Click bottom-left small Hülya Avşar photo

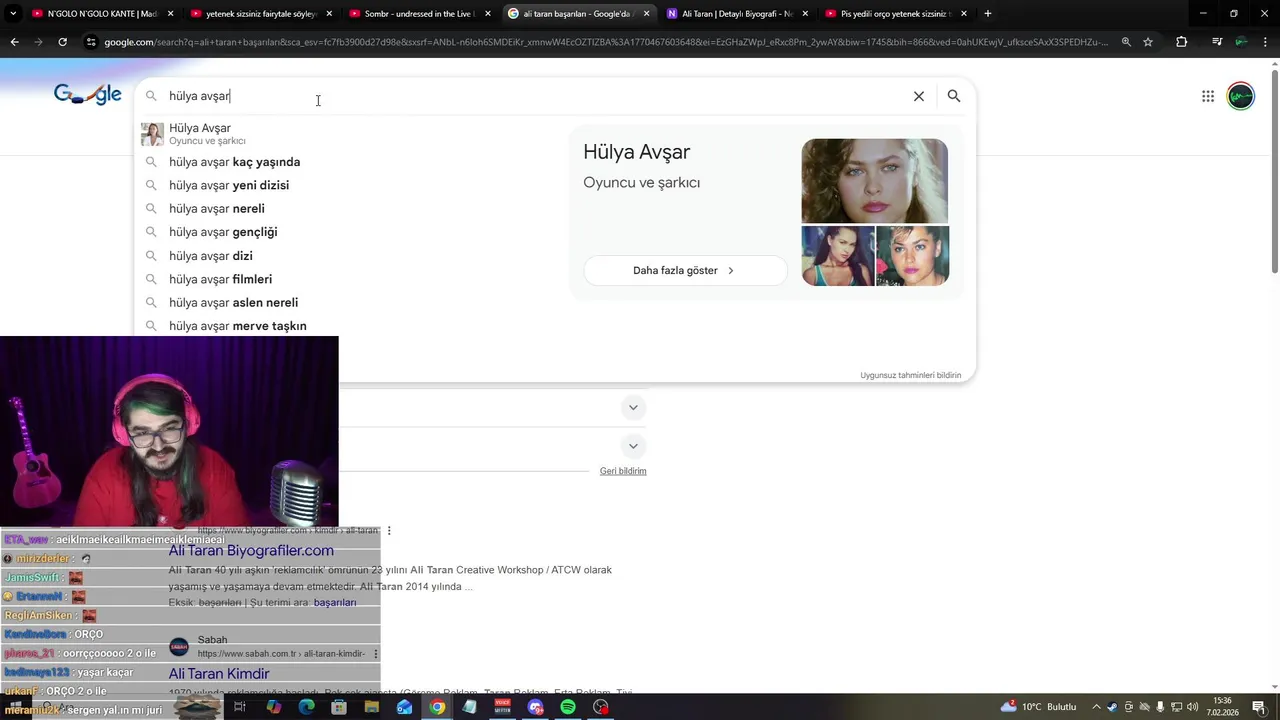tap(838, 256)
